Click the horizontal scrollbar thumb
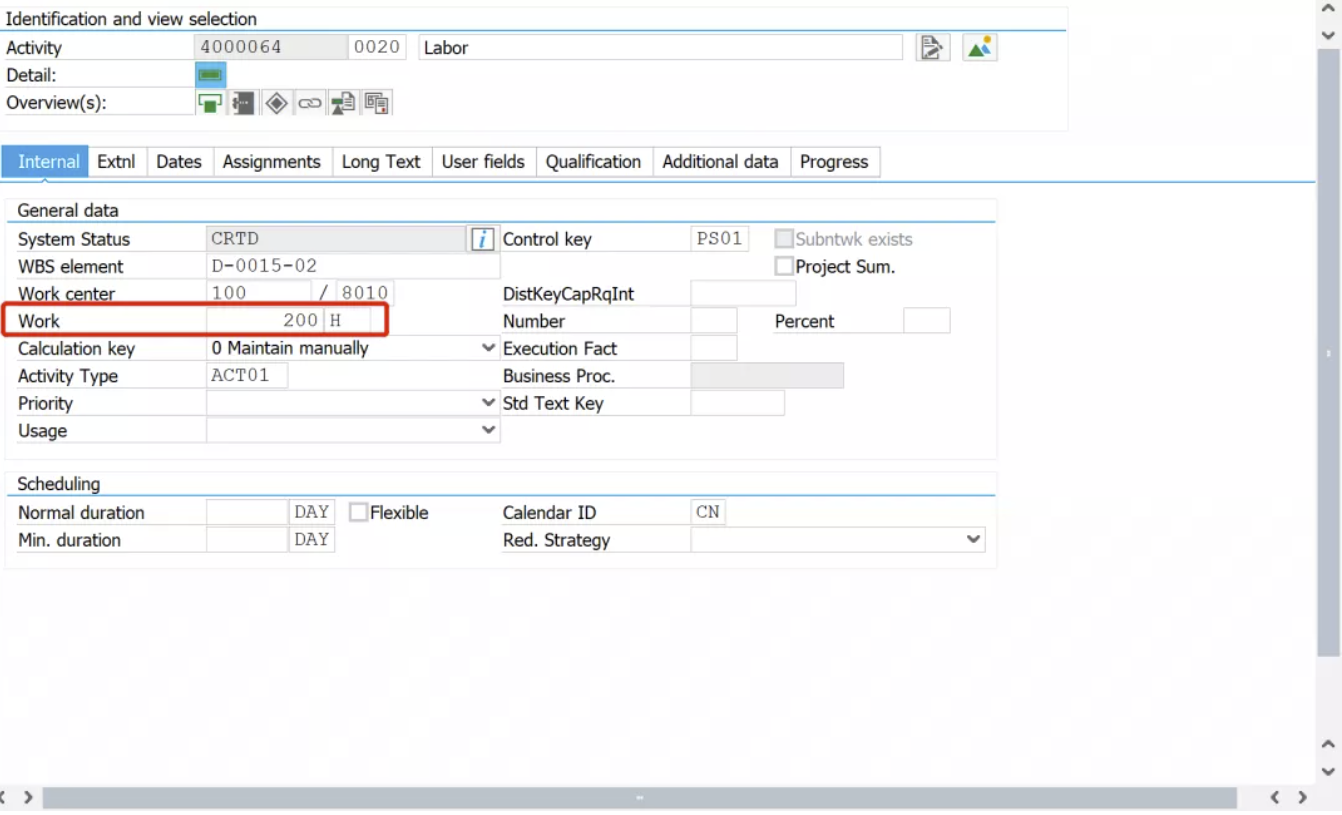1342x815 pixels. [x=639, y=797]
